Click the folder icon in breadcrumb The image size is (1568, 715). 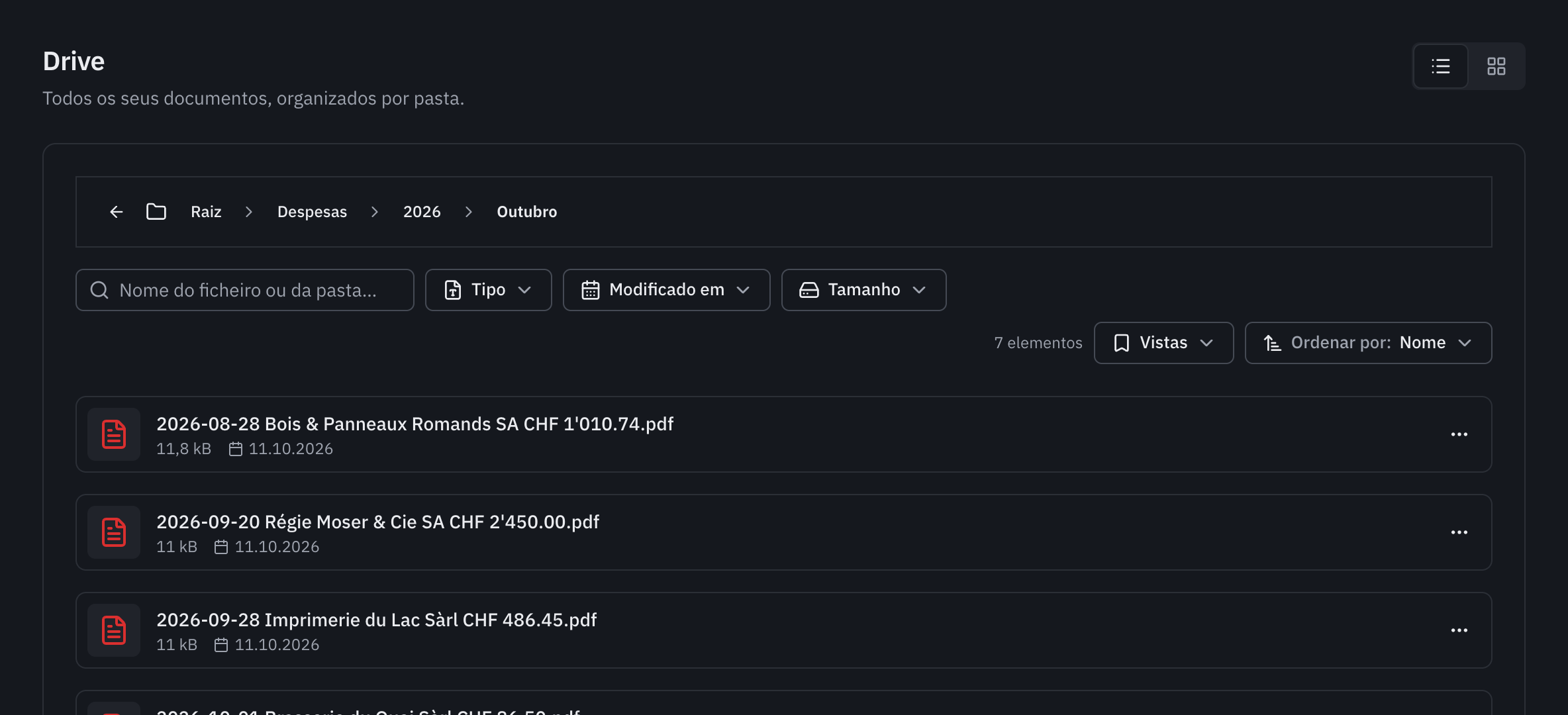(x=156, y=212)
